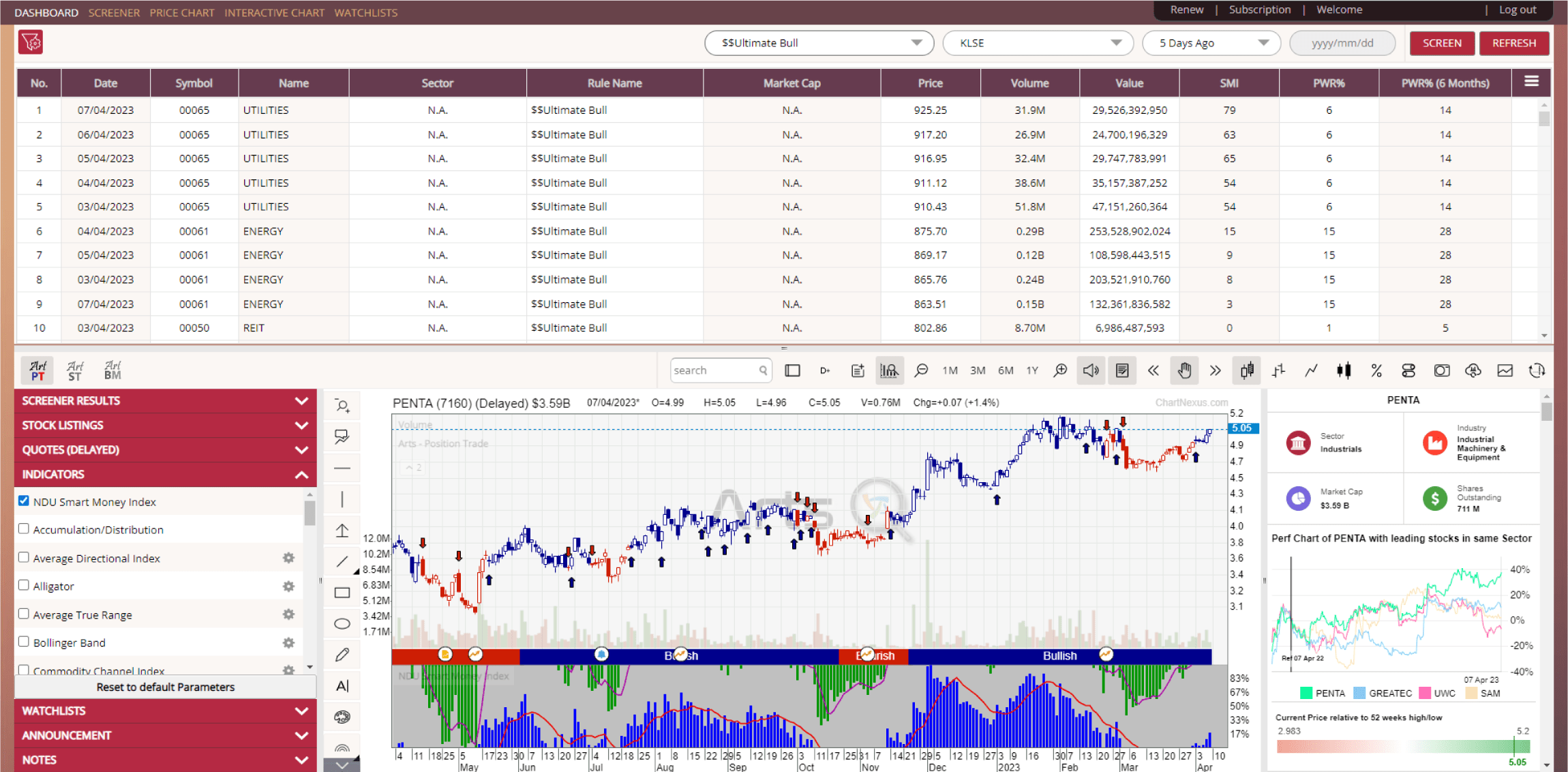Take a chart snapshot with camera icon
The height and width of the screenshot is (772, 1568).
(1441, 370)
